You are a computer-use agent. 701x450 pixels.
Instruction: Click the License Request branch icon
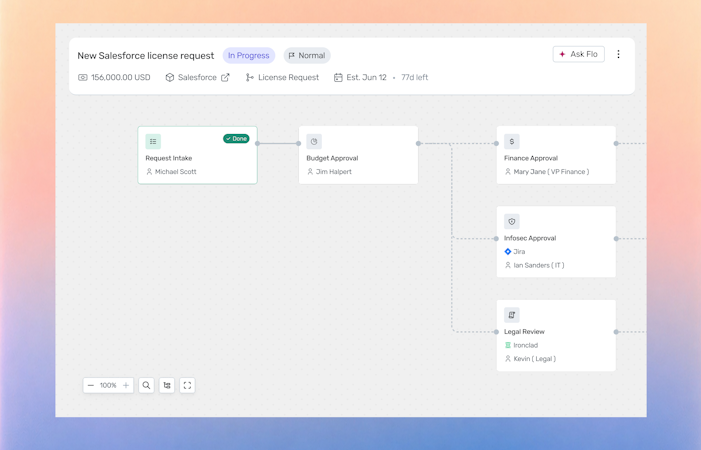(x=249, y=77)
